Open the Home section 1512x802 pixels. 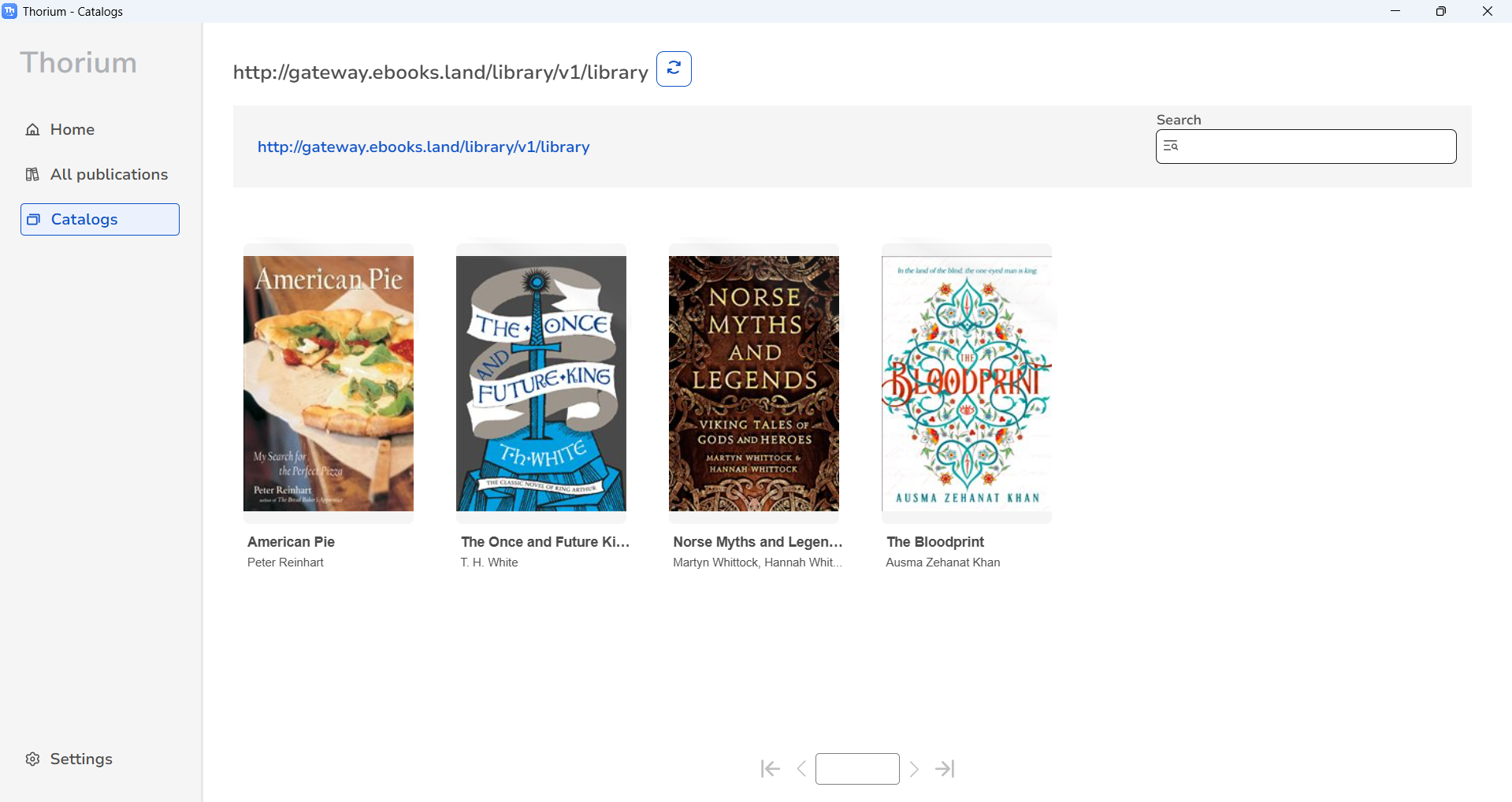pos(100,129)
